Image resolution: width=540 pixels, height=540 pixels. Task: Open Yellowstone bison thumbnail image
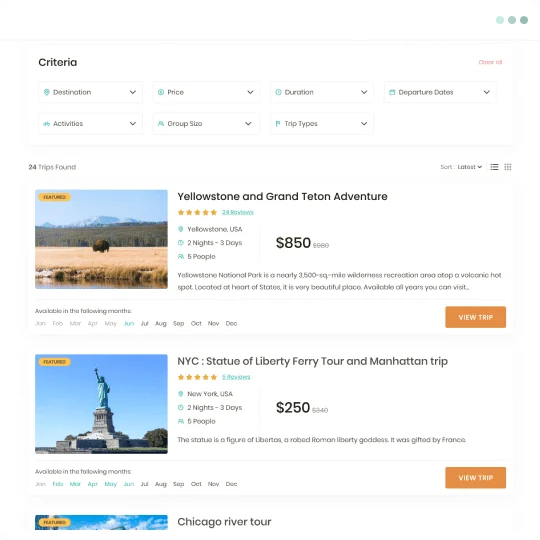(101, 239)
